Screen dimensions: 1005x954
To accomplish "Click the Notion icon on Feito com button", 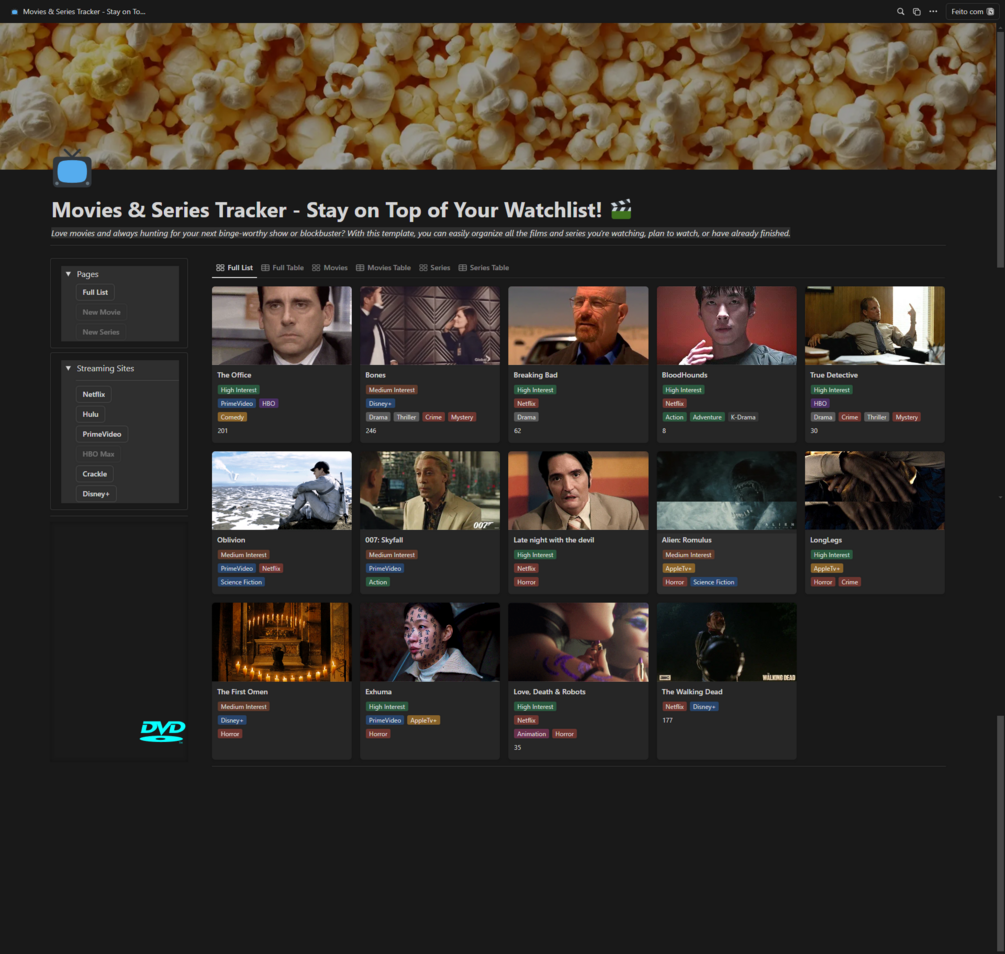I will (990, 12).
